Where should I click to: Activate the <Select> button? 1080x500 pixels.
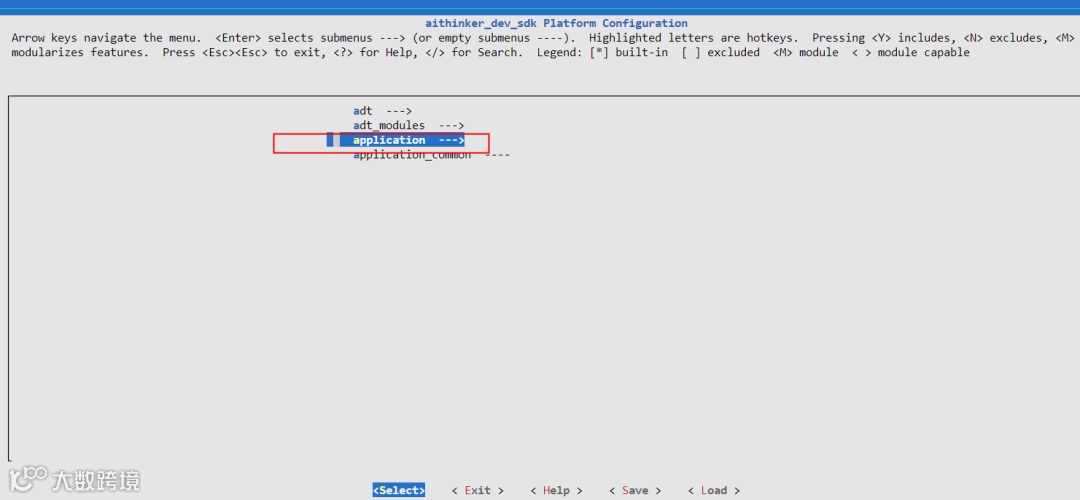point(399,490)
